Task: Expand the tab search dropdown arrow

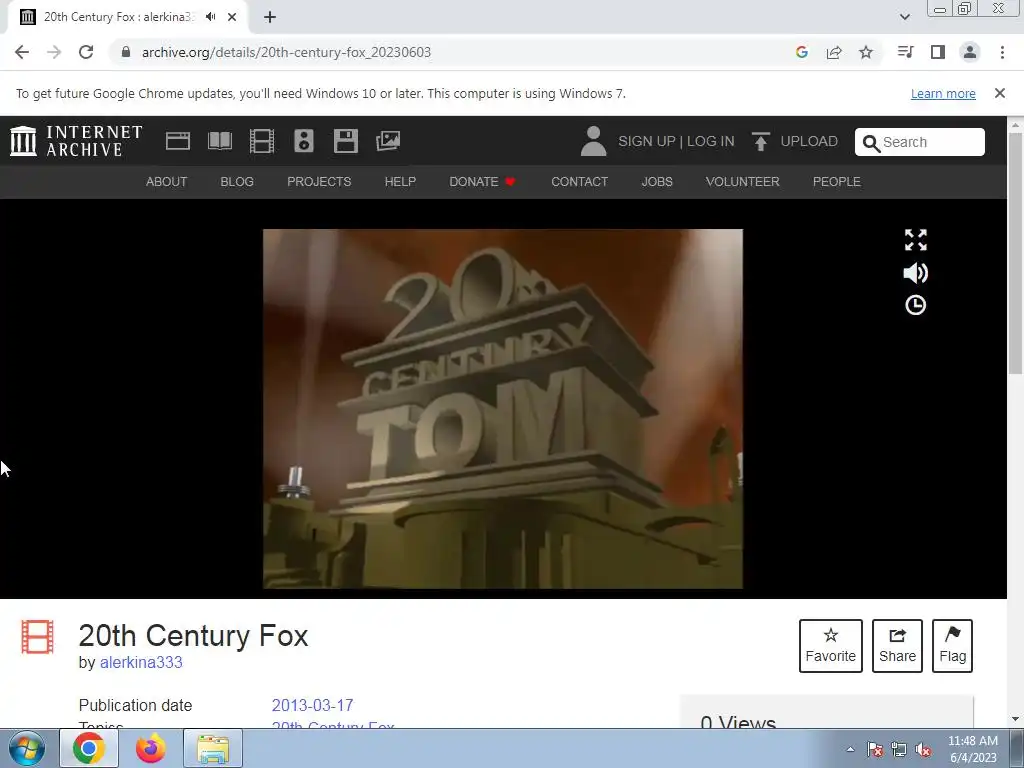Action: (904, 17)
